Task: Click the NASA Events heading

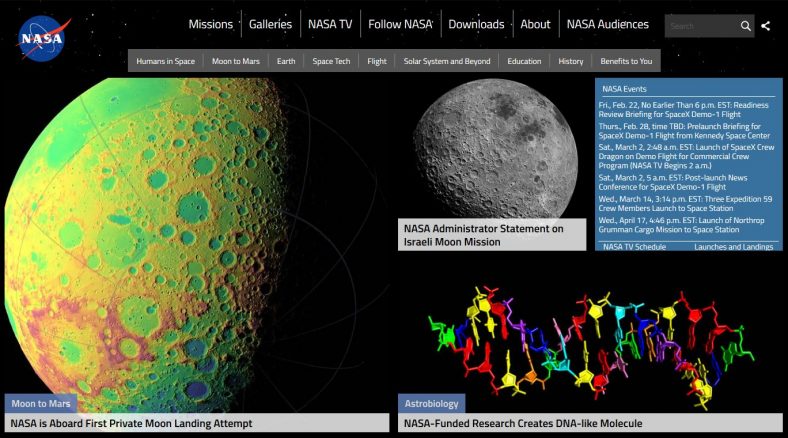Action: 624,89
